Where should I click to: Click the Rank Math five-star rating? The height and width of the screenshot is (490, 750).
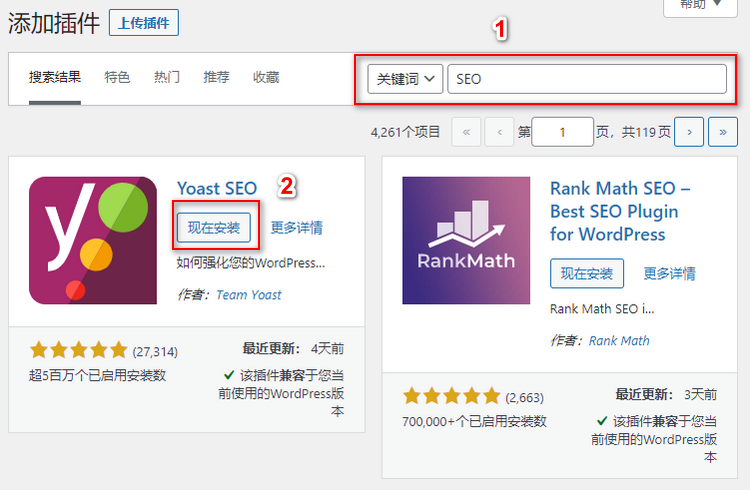click(x=452, y=396)
